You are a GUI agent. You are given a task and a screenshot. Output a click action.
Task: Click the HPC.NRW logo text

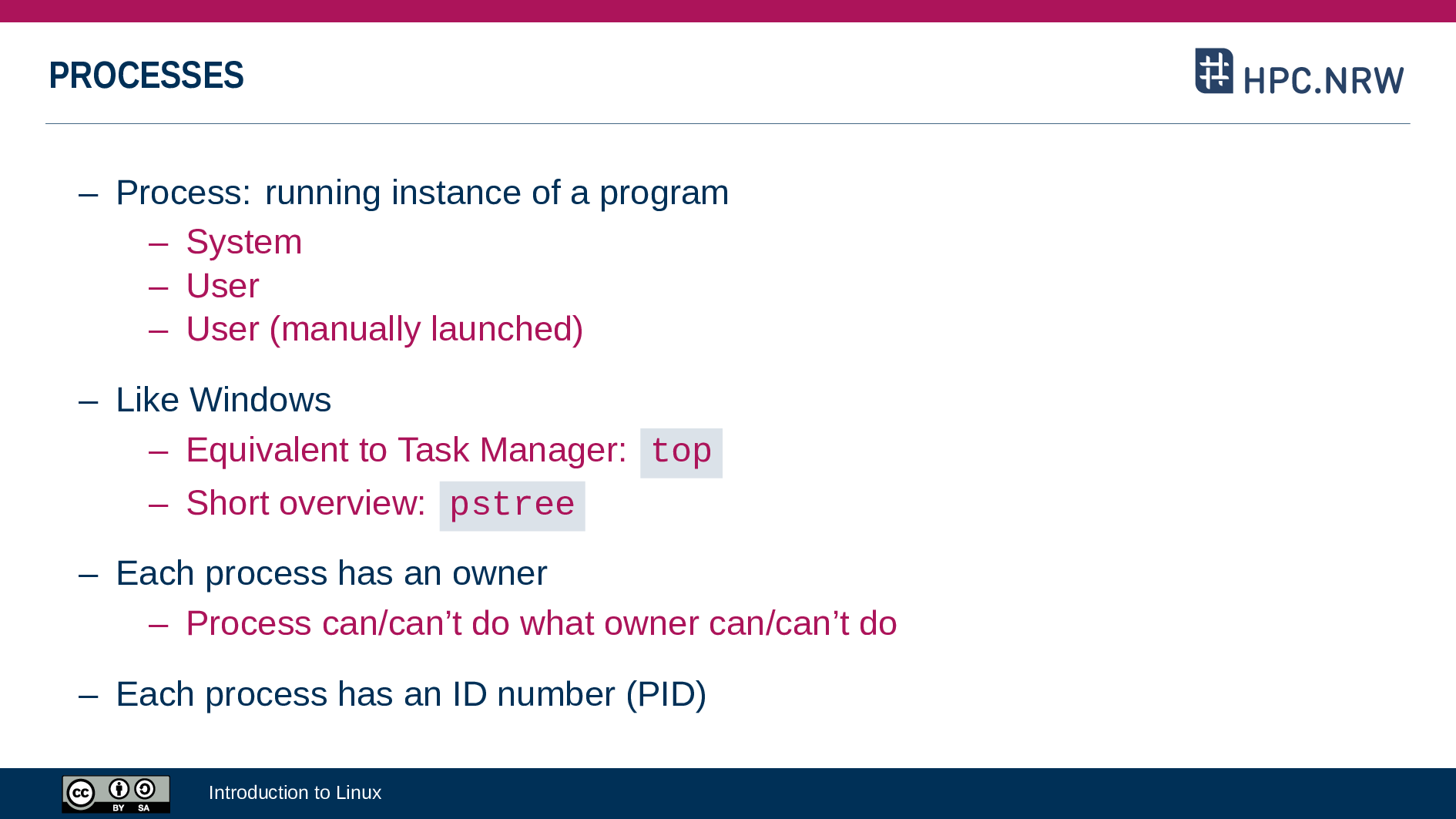[x=1323, y=81]
